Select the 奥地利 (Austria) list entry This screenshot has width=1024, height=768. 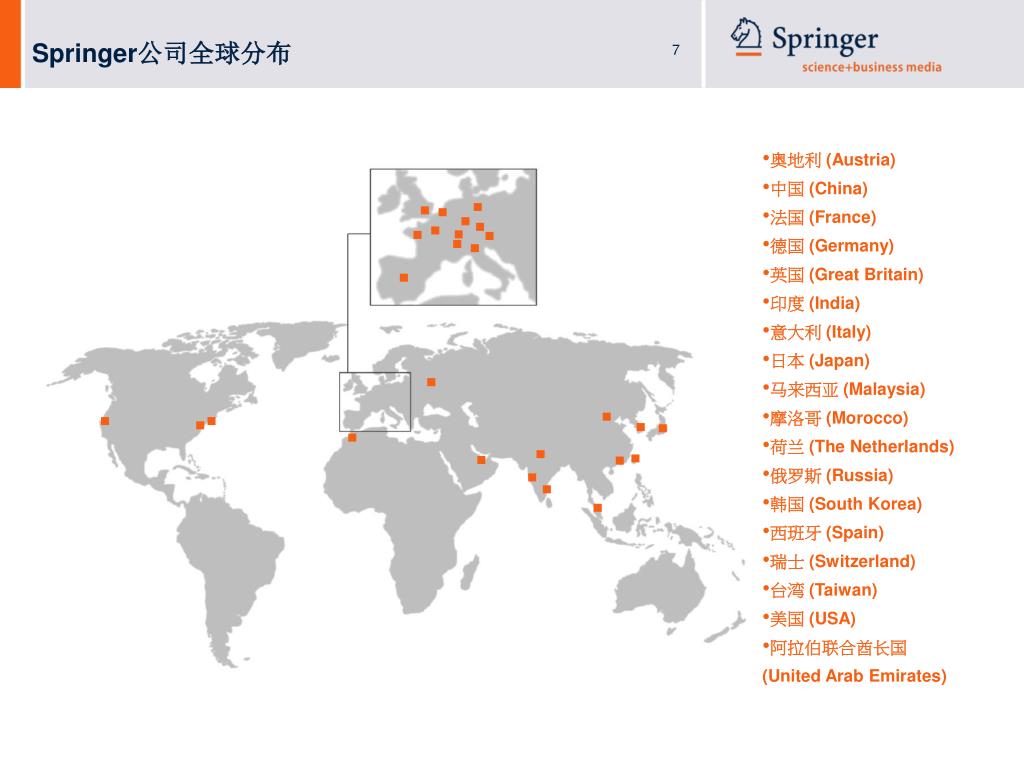[829, 160]
